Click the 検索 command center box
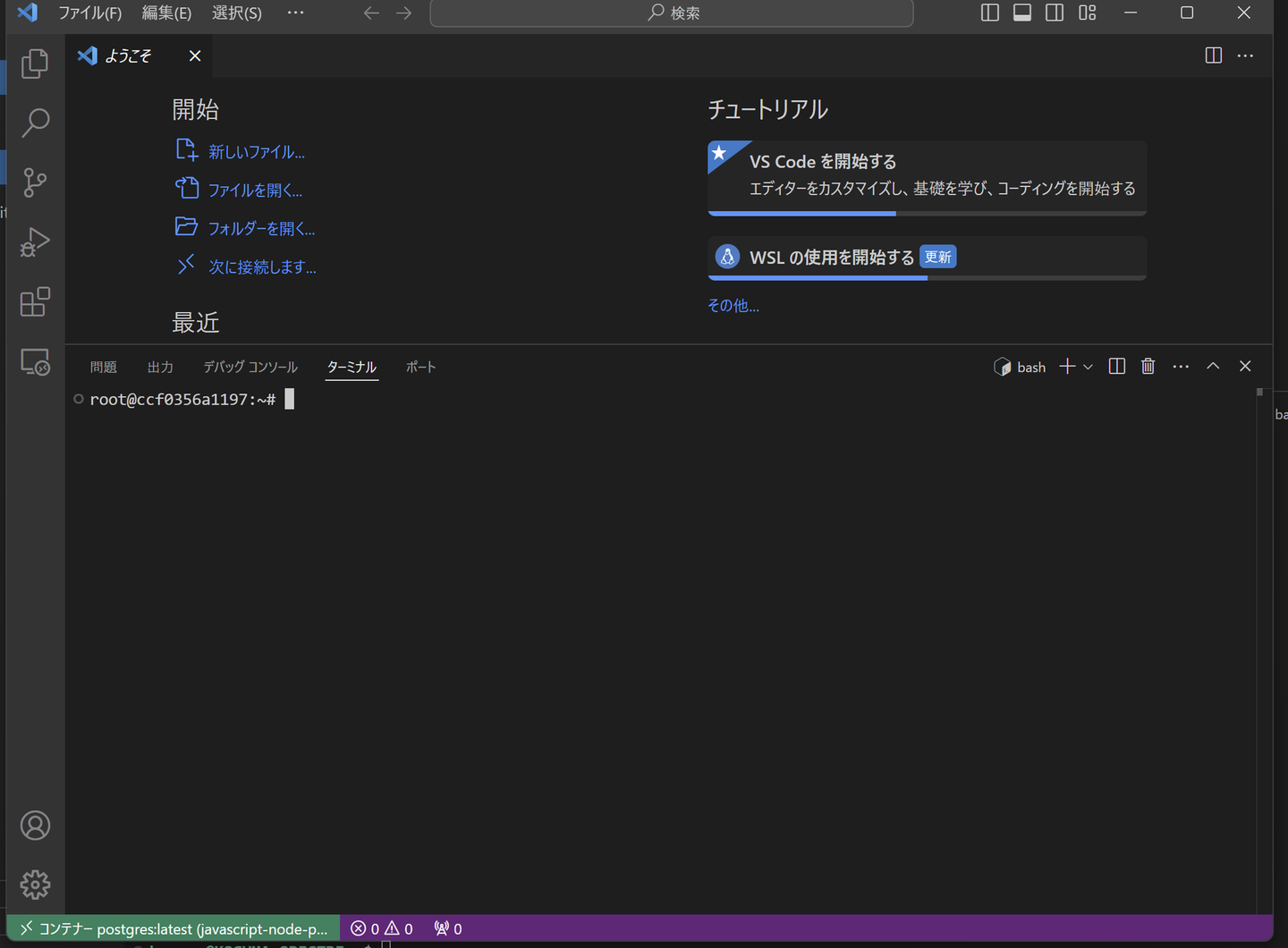 tap(672, 13)
